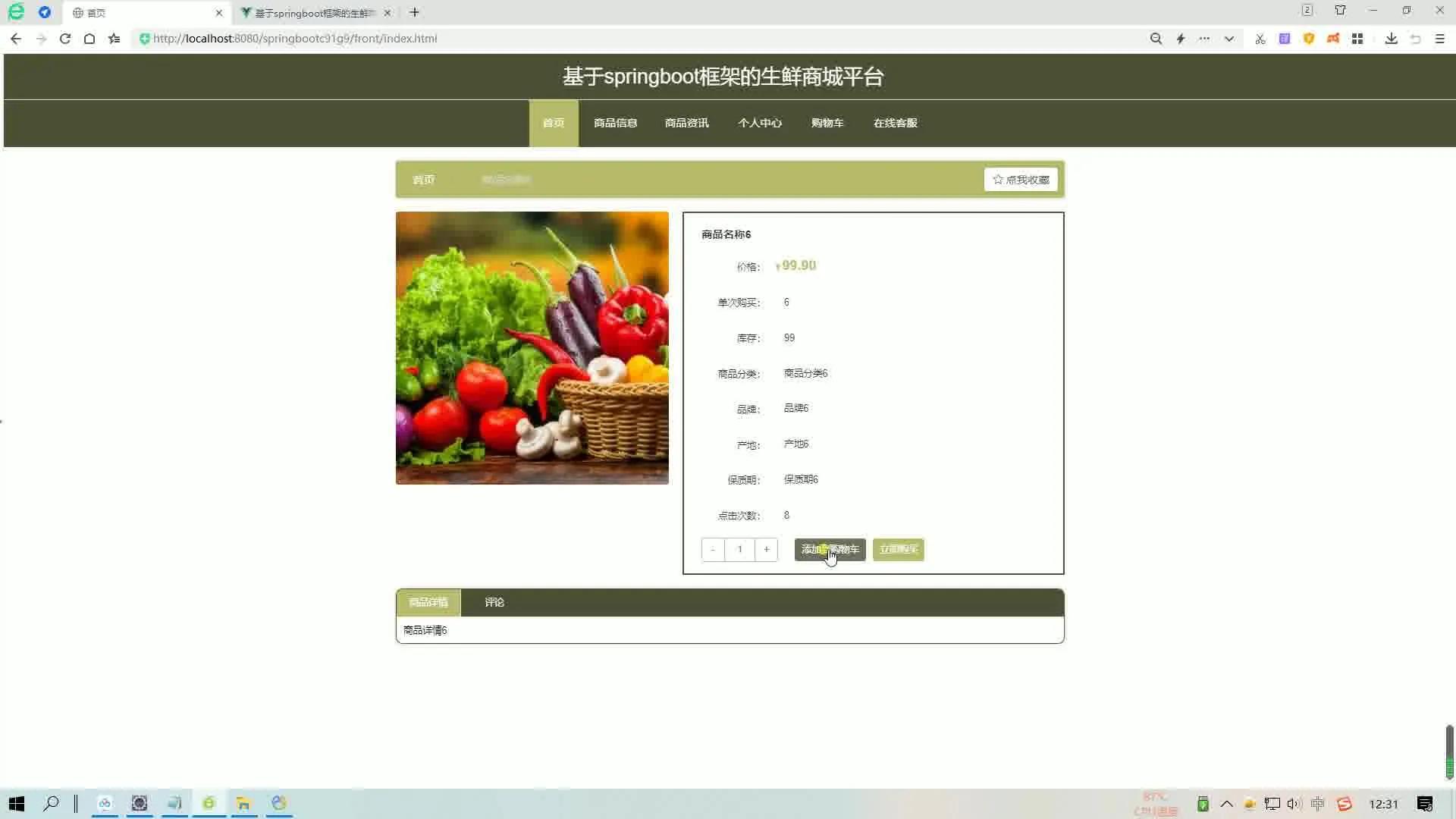Open 购物车 from the navigation menu
1456x819 pixels.
[x=827, y=123]
